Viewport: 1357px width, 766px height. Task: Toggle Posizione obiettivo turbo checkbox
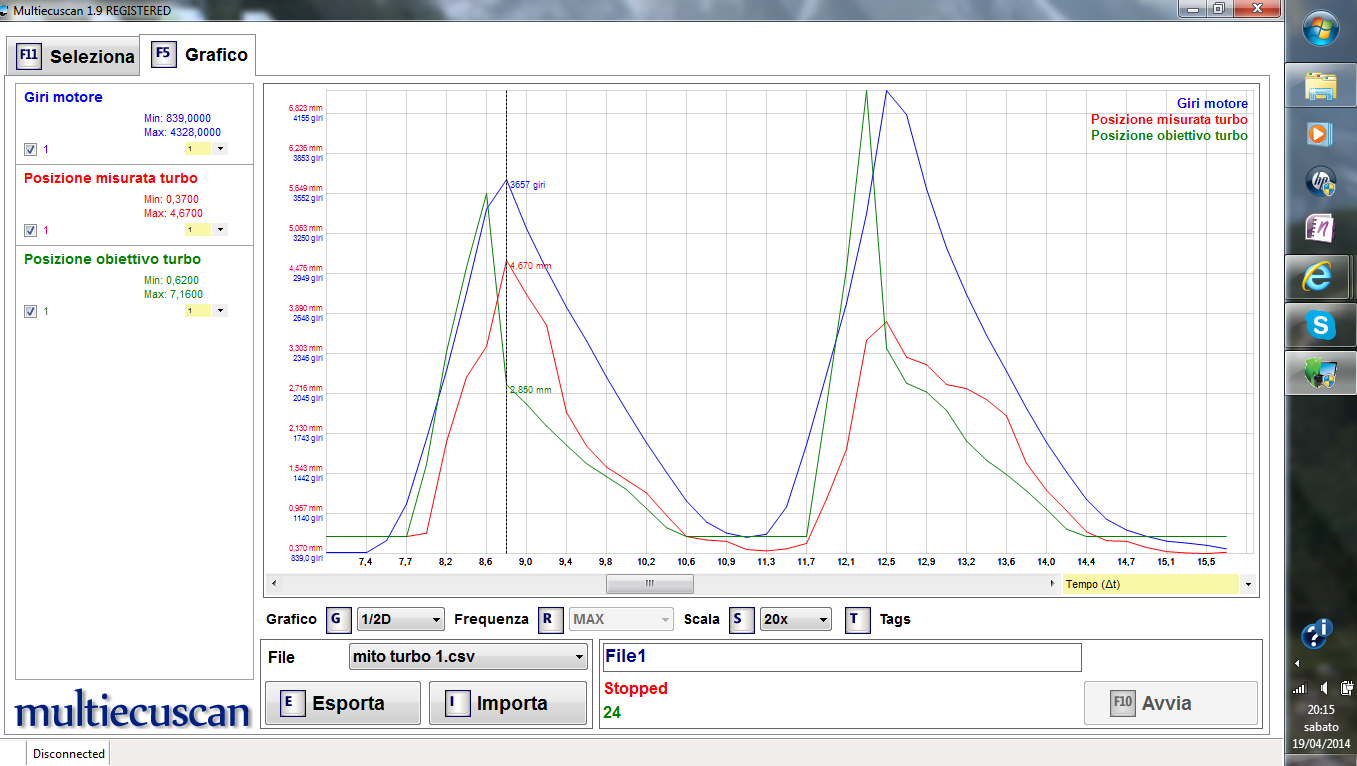point(30,311)
